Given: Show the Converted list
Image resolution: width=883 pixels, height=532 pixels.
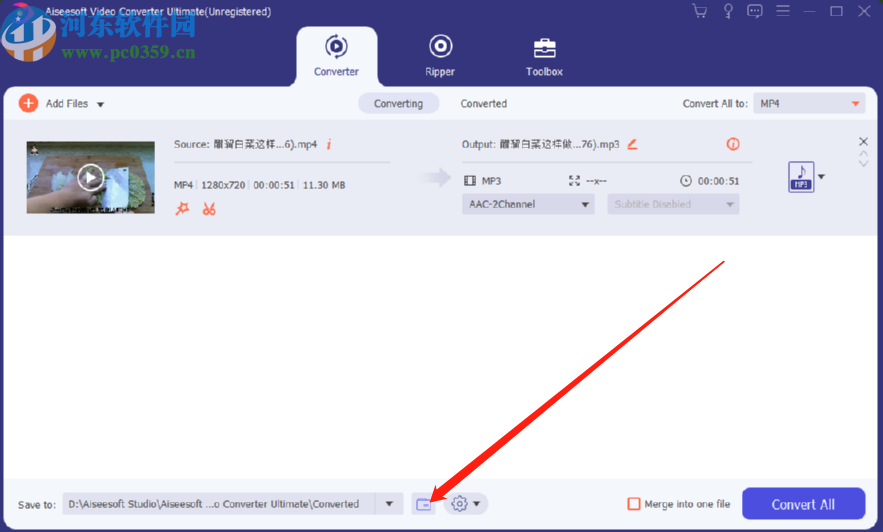Looking at the screenshot, I should (484, 104).
